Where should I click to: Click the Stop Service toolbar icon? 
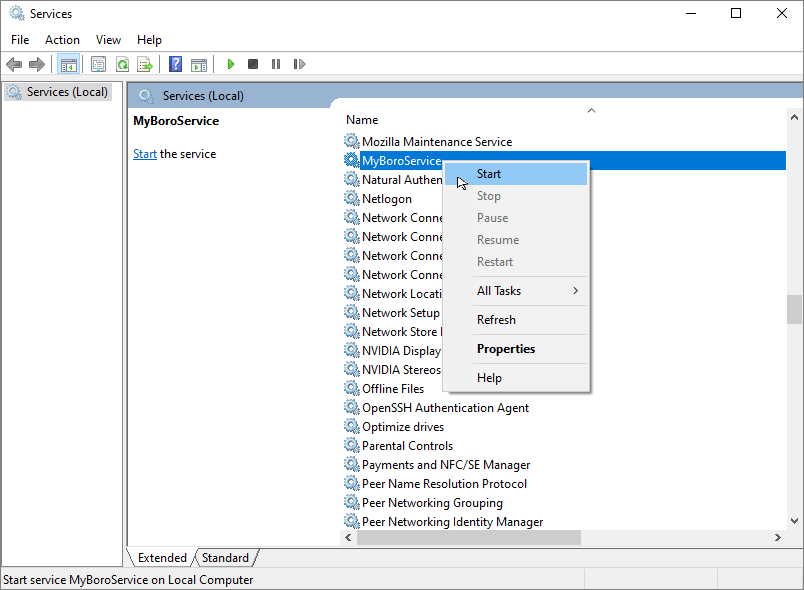tap(253, 64)
